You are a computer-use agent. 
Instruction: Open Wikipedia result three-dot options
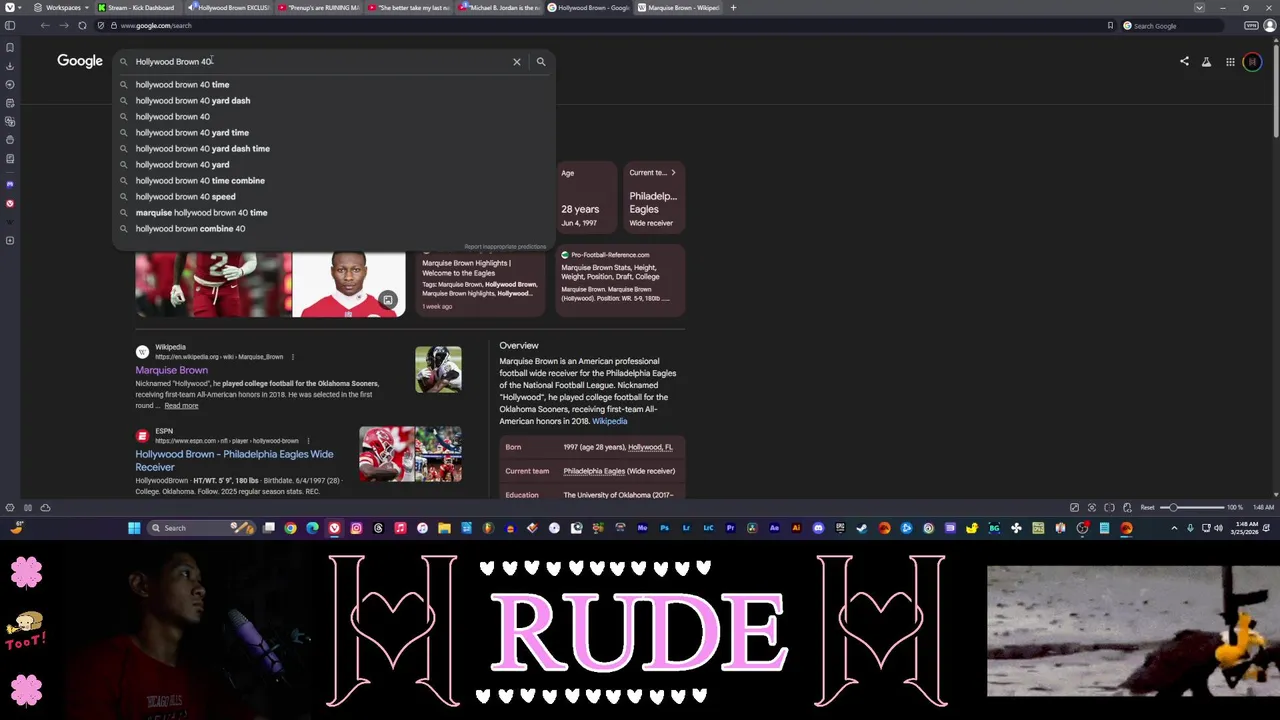tap(292, 357)
